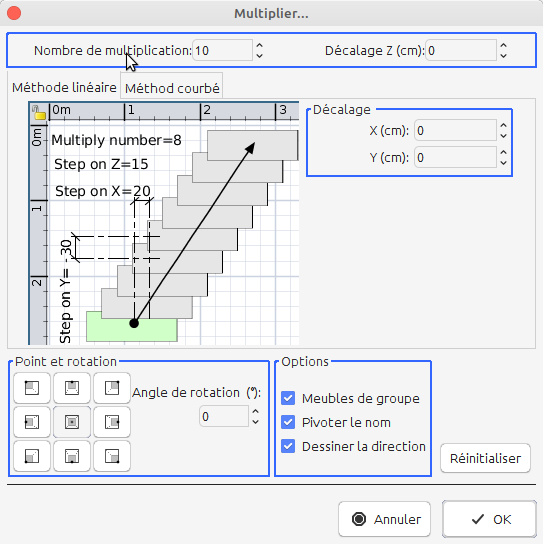
Task: Select top-left anchor point icon
Action: tap(32, 388)
